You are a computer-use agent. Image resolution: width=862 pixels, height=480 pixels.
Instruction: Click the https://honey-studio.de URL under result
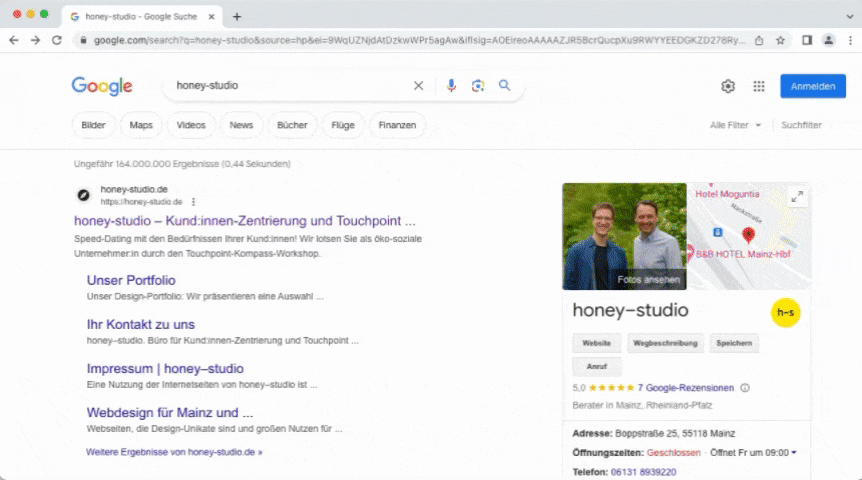[x=141, y=202]
